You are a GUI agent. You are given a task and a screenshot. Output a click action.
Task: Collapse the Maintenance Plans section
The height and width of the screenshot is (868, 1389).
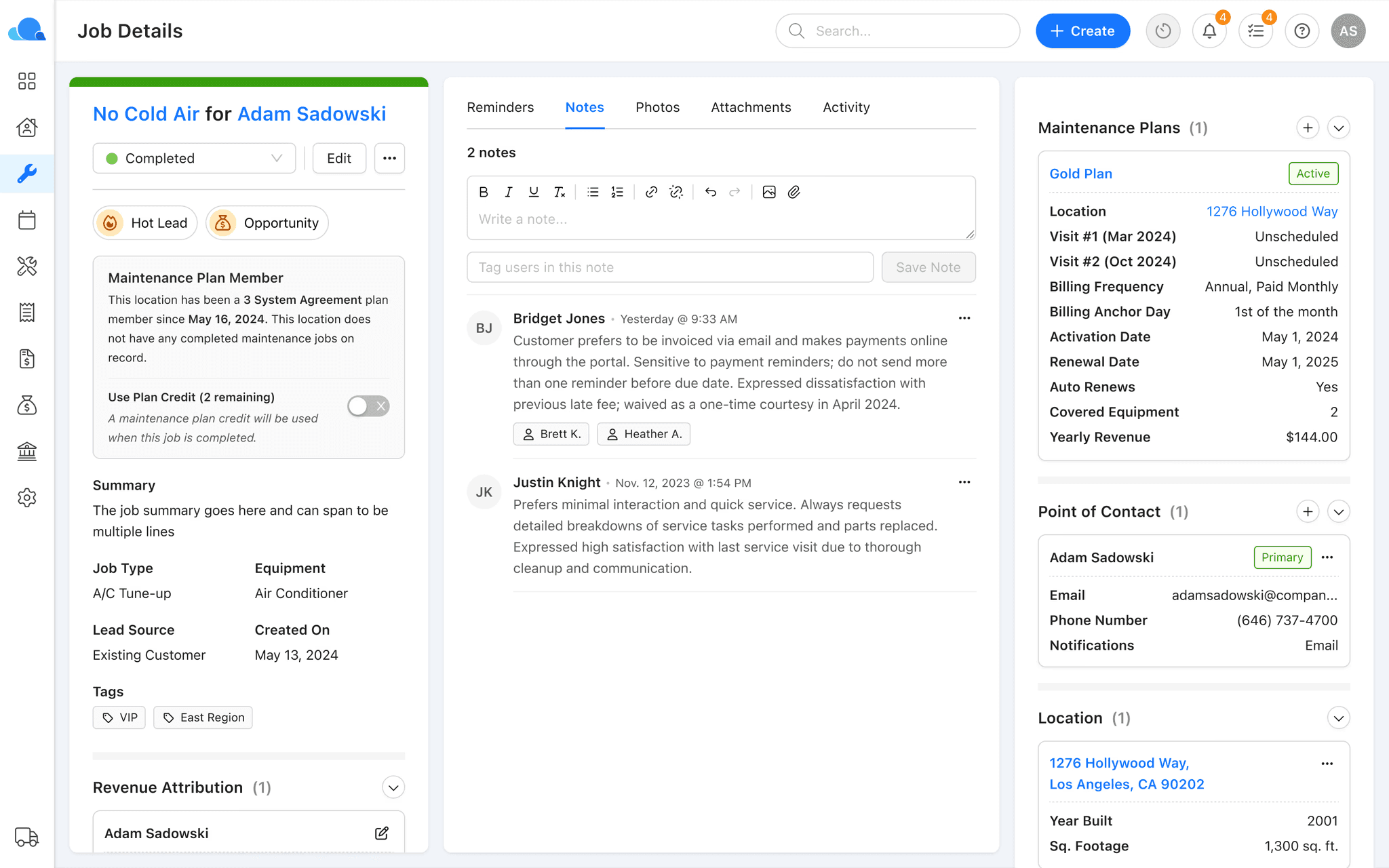coord(1338,127)
